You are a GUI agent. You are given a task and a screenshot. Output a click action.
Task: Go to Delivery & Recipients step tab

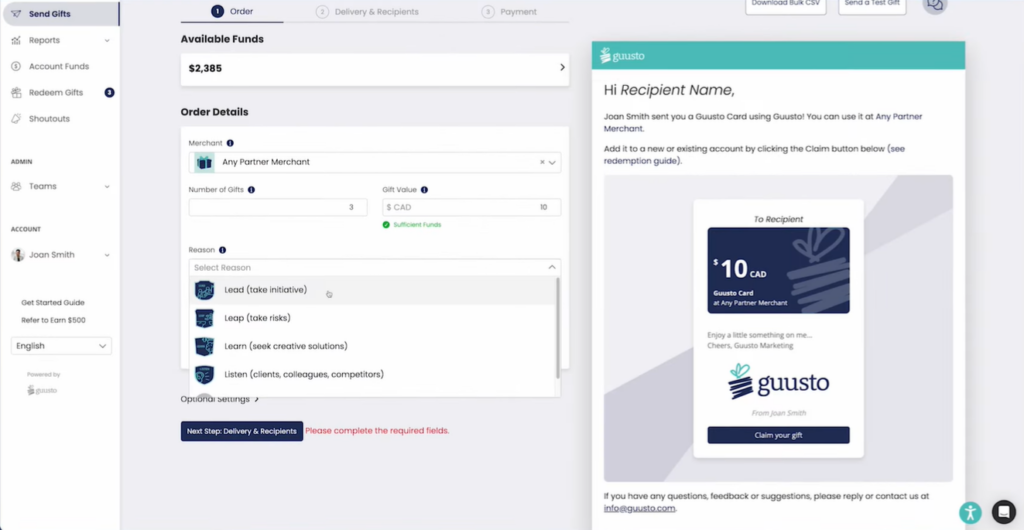pyautogui.click(x=367, y=12)
